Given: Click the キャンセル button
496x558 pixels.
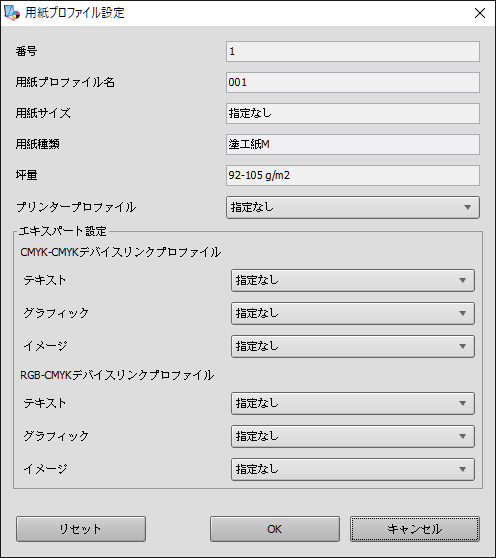Looking at the screenshot, I should 415,529.
